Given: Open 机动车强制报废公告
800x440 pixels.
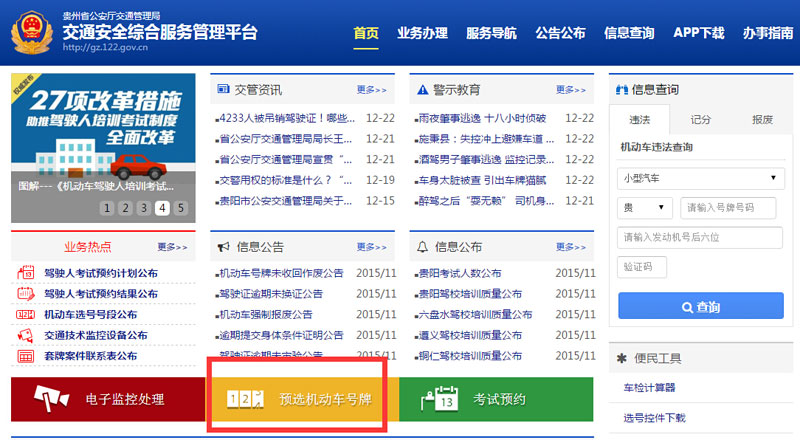Looking at the screenshot, I should coord(266,314).
